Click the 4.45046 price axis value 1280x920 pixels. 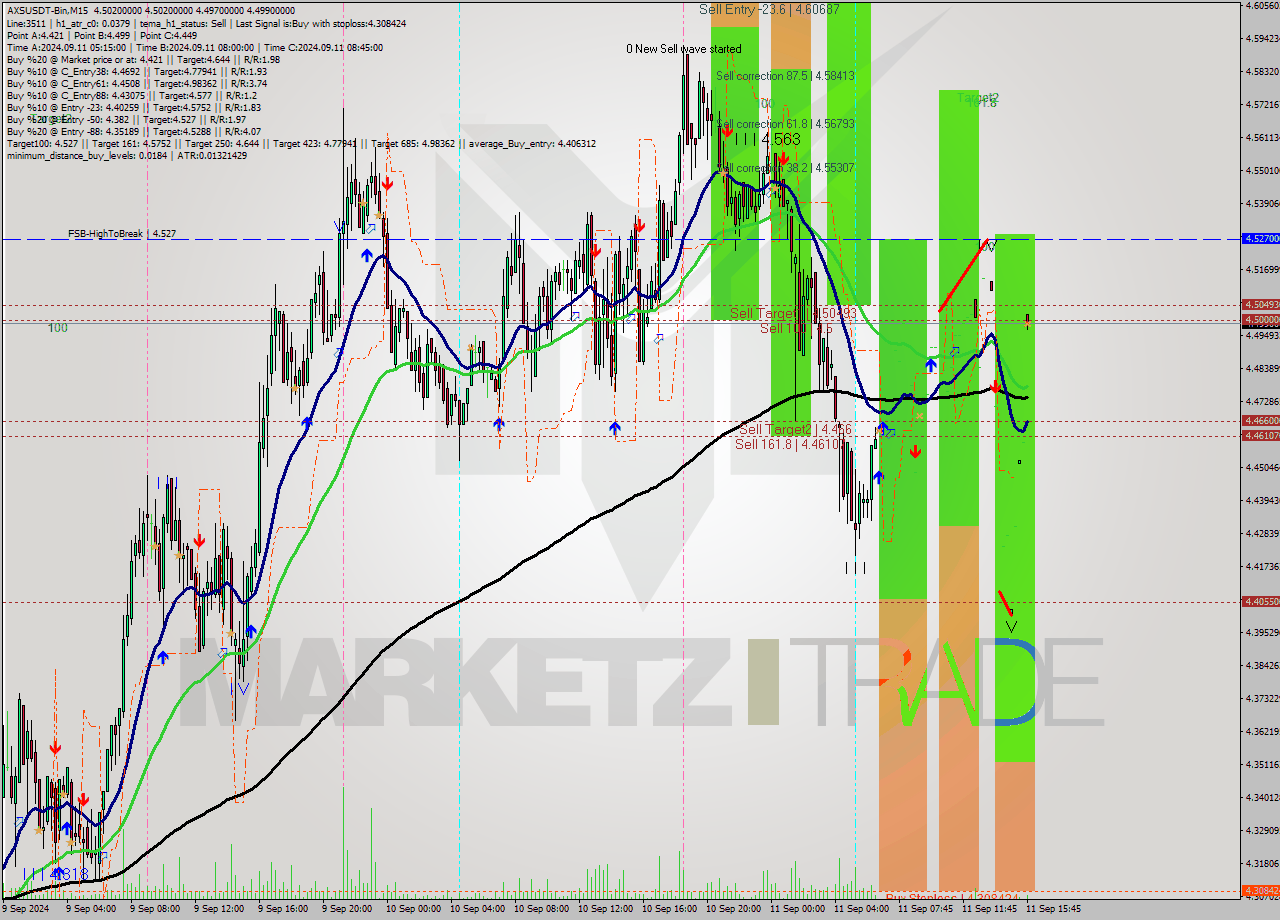(x=1262, y=467)
